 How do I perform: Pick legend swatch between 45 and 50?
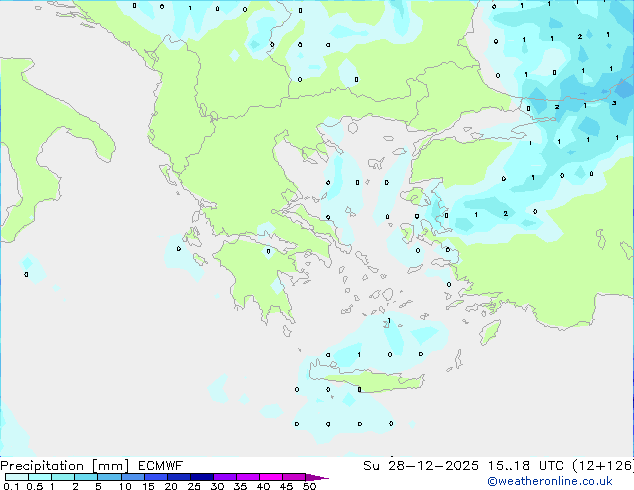[294, 477]
